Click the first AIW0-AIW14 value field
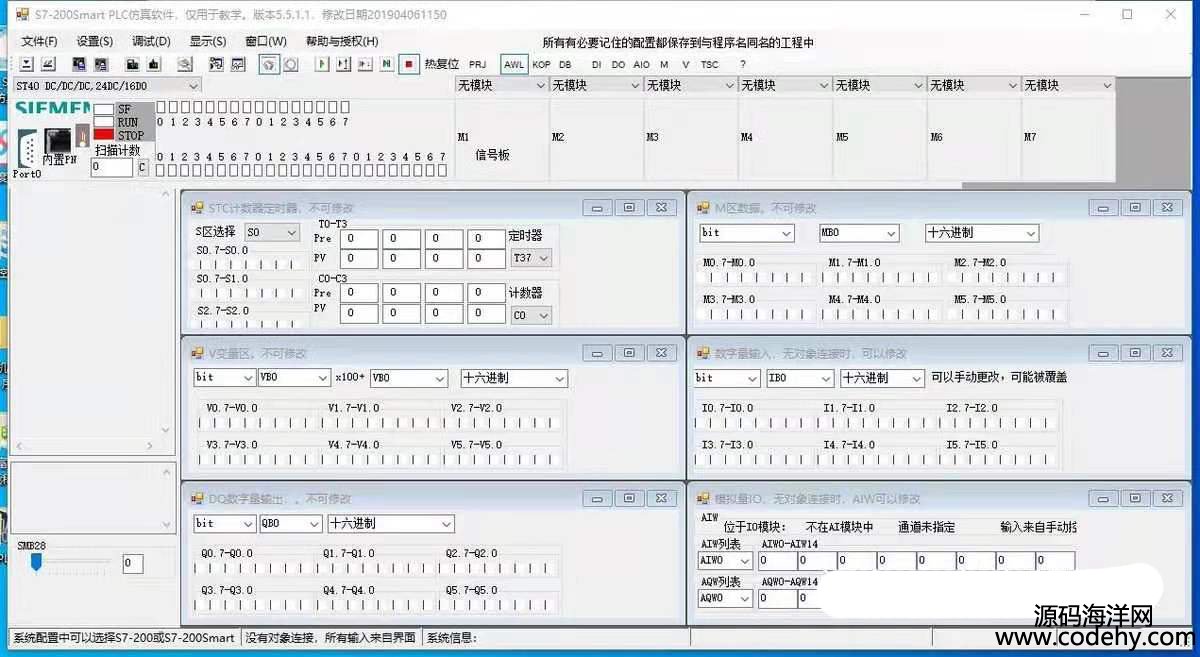Screen dimensions: 1200x657 (777, 561)
